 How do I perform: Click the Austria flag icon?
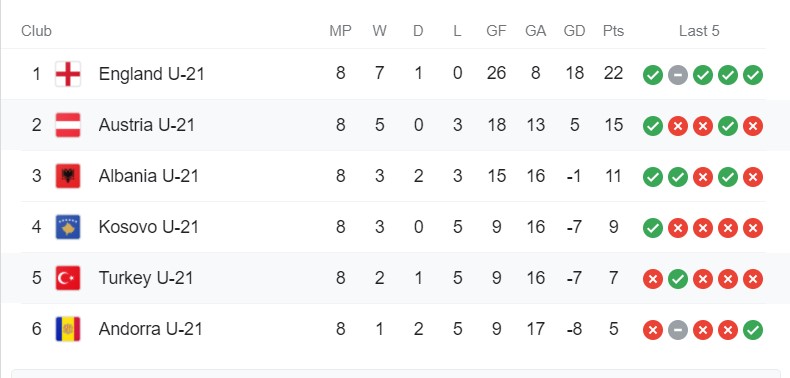click(x=68, y=125)
